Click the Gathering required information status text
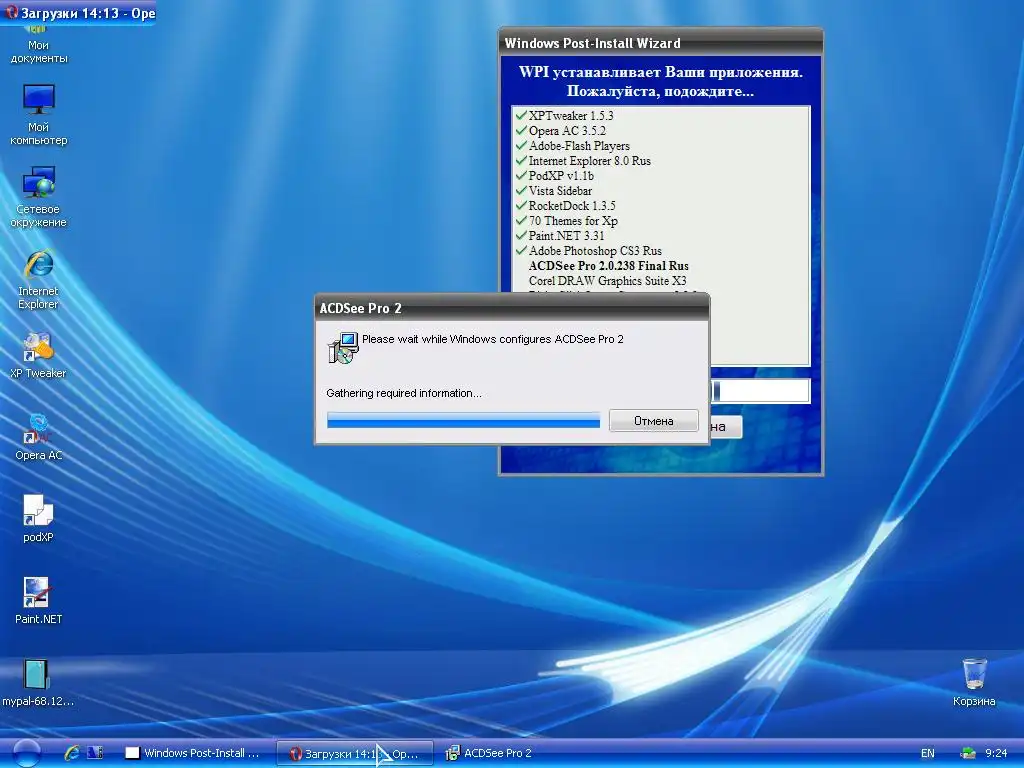This screenshot has width=1024, height=768. [404, 393]
